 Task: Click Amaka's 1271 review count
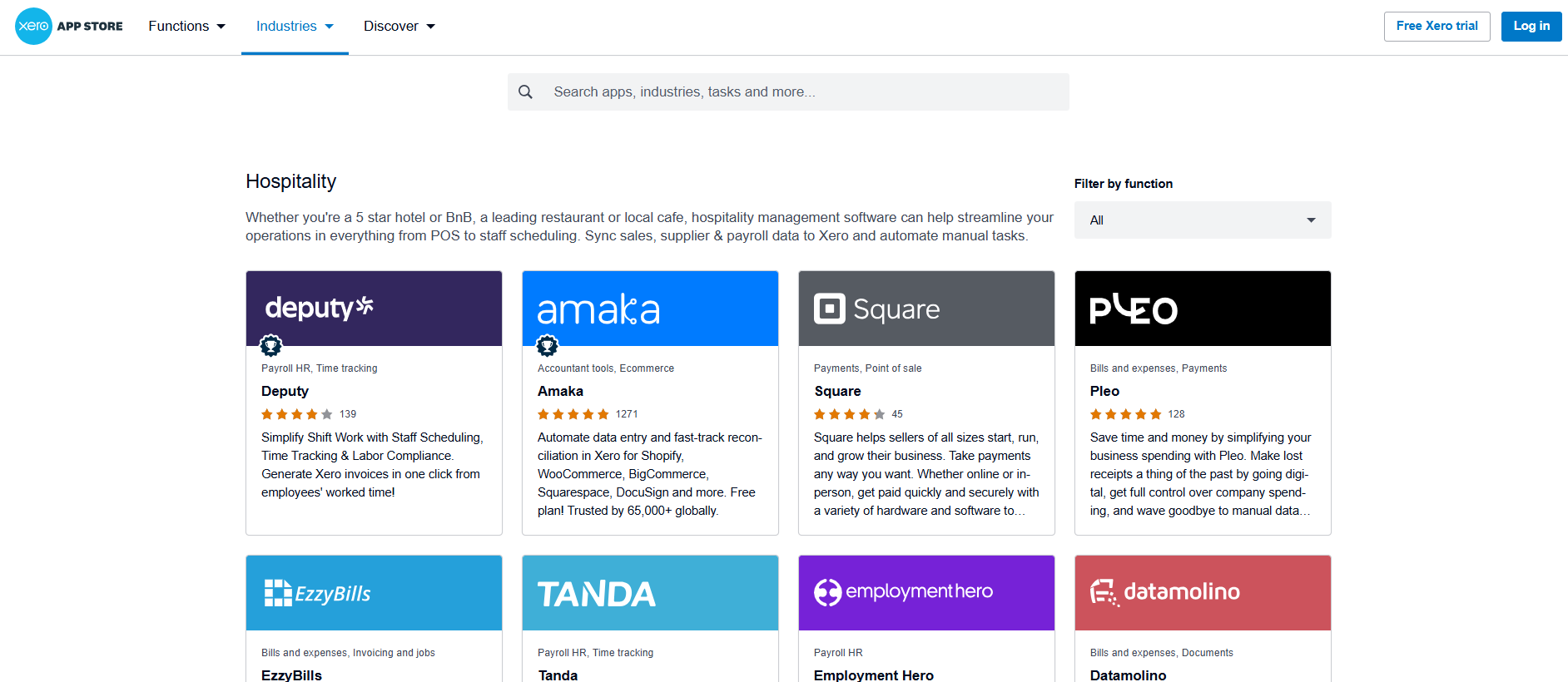pyautogui.click(x=627, y=414)
